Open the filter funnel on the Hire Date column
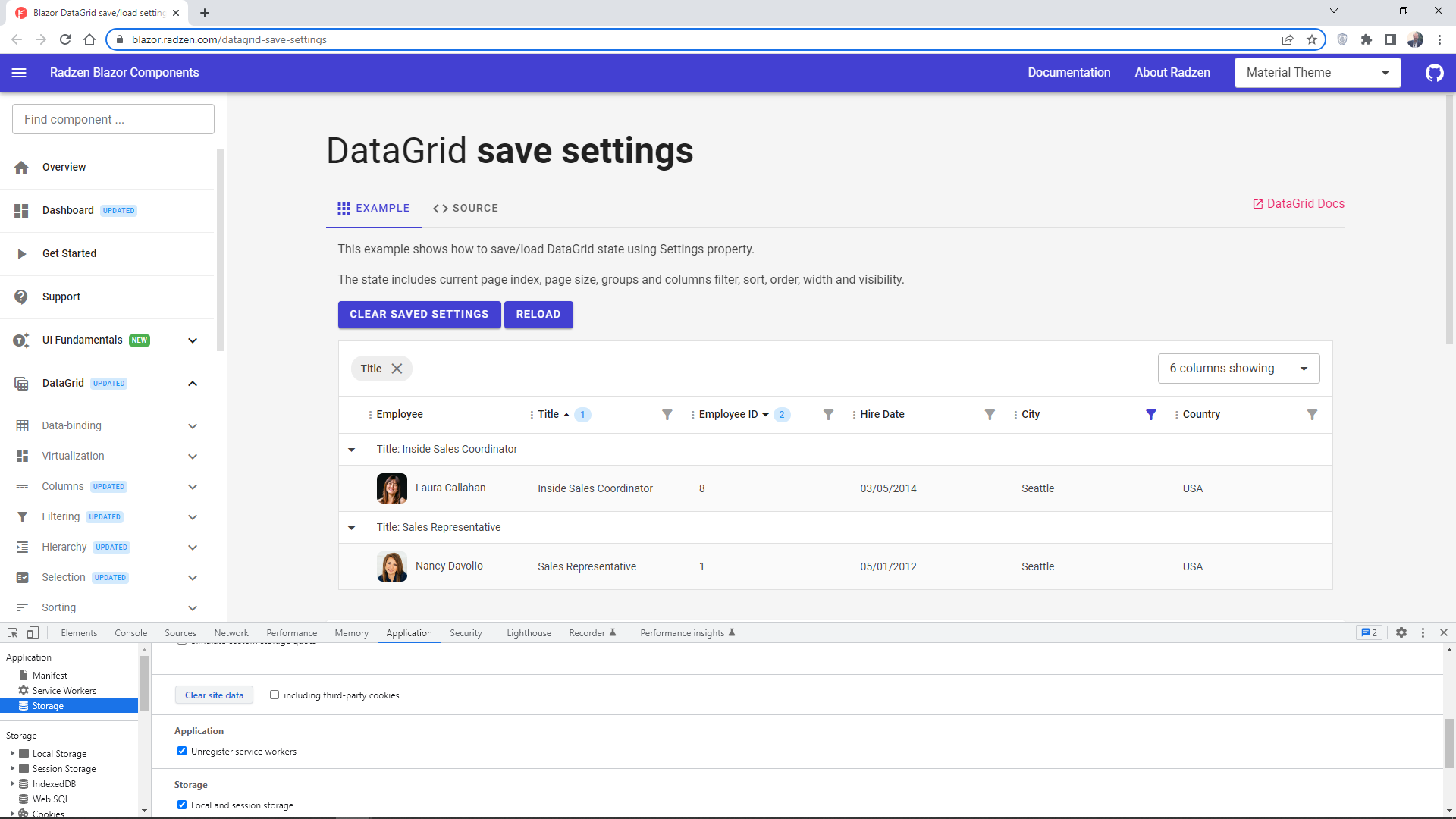Screen dimensions: 1456x819 click(990, 415)
